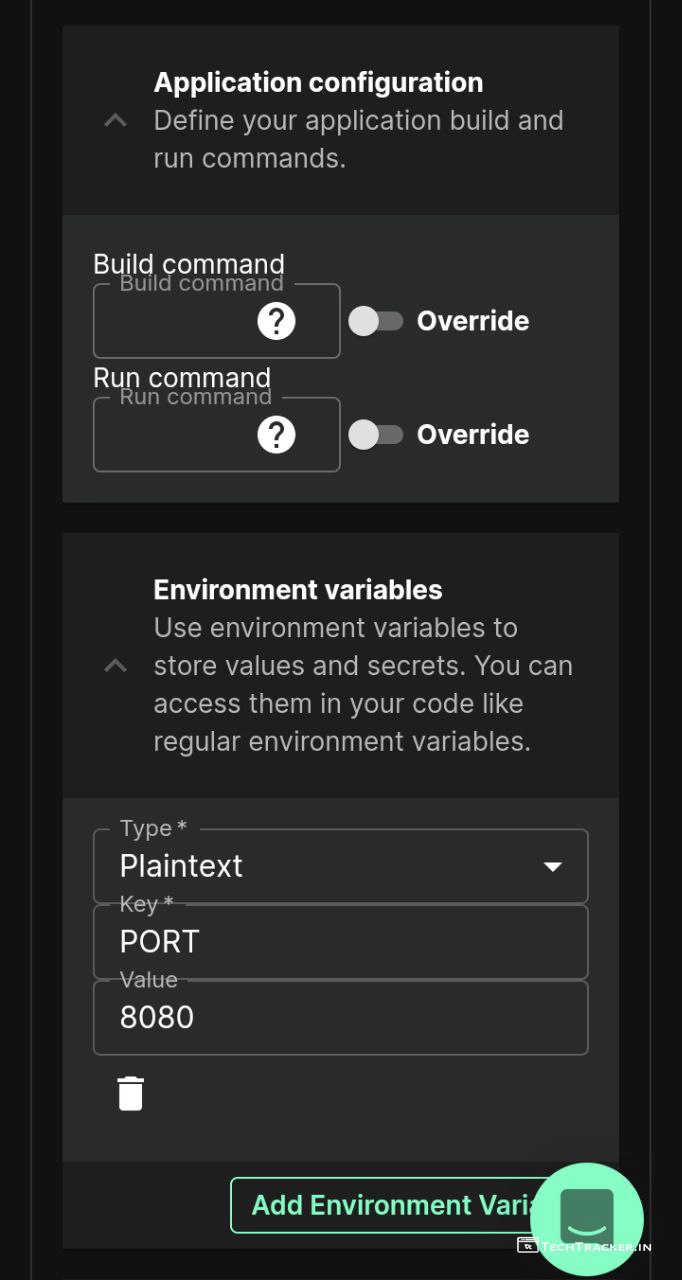The height and width of the screenshot is (1280, 682).
Task: Click the Application configuration heading
Action: (318, 82)
